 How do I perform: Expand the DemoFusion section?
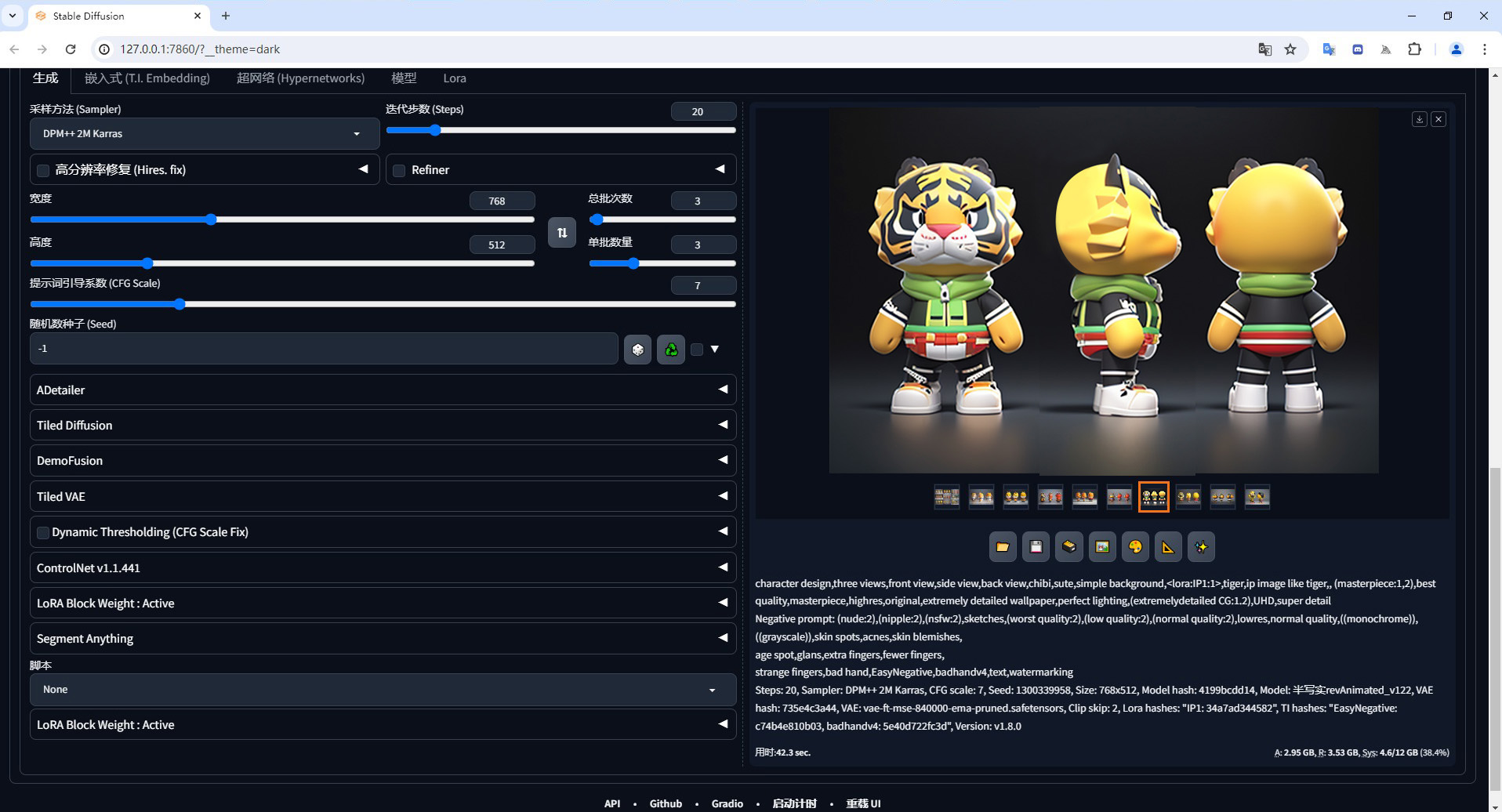383,461
